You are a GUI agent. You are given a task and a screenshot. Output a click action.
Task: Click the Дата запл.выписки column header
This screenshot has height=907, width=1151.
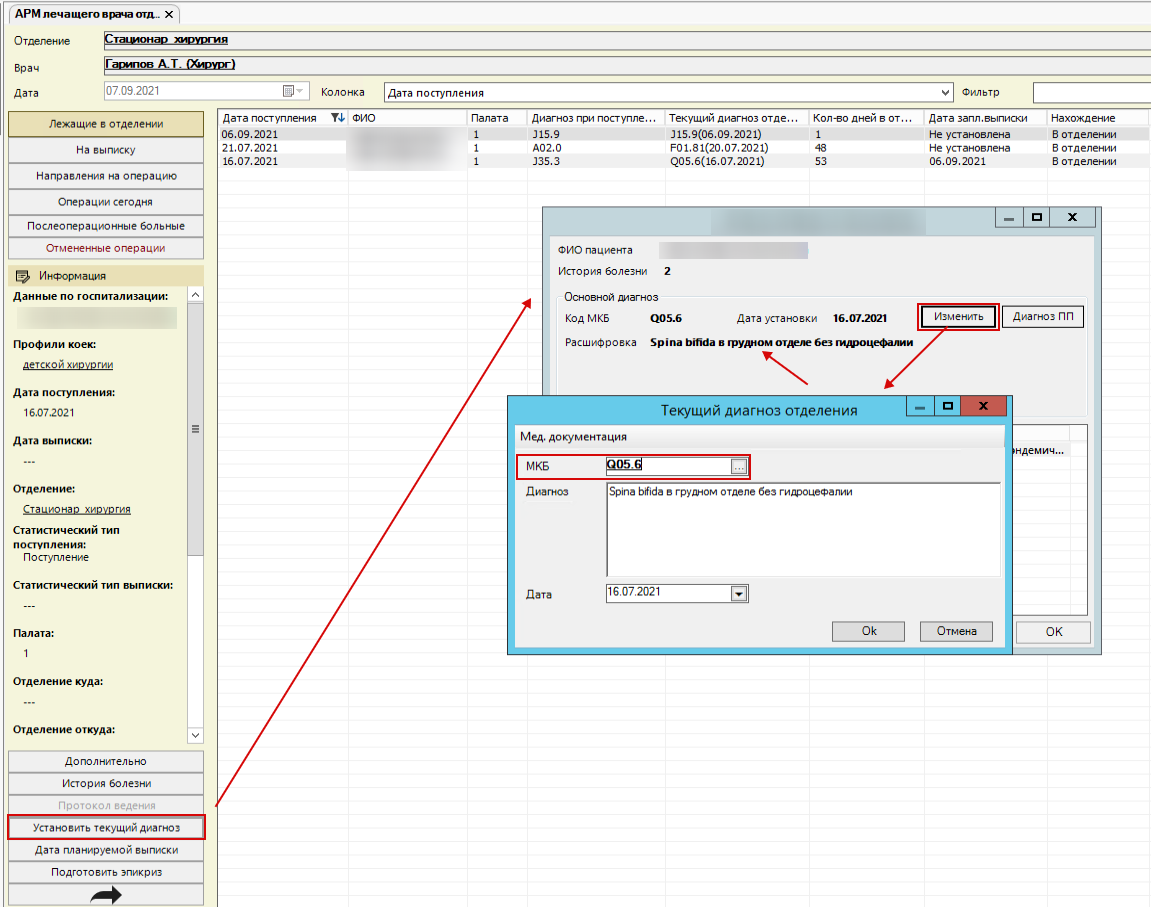click(986, 117)
